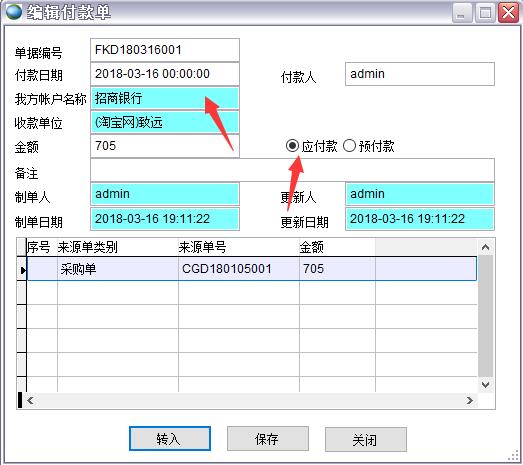The image size is (523, 465).
Task: Select the row indicator arrow for 采购单 row
Action: 22,269
